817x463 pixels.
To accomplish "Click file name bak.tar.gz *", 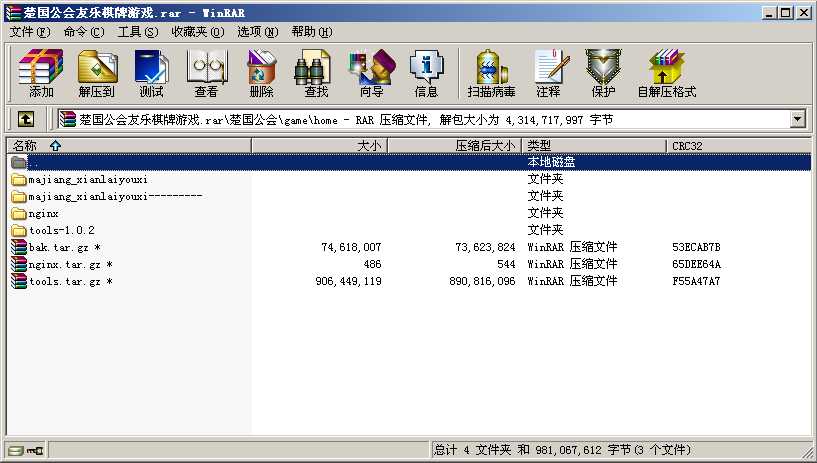I will click(x=65, y=247).
